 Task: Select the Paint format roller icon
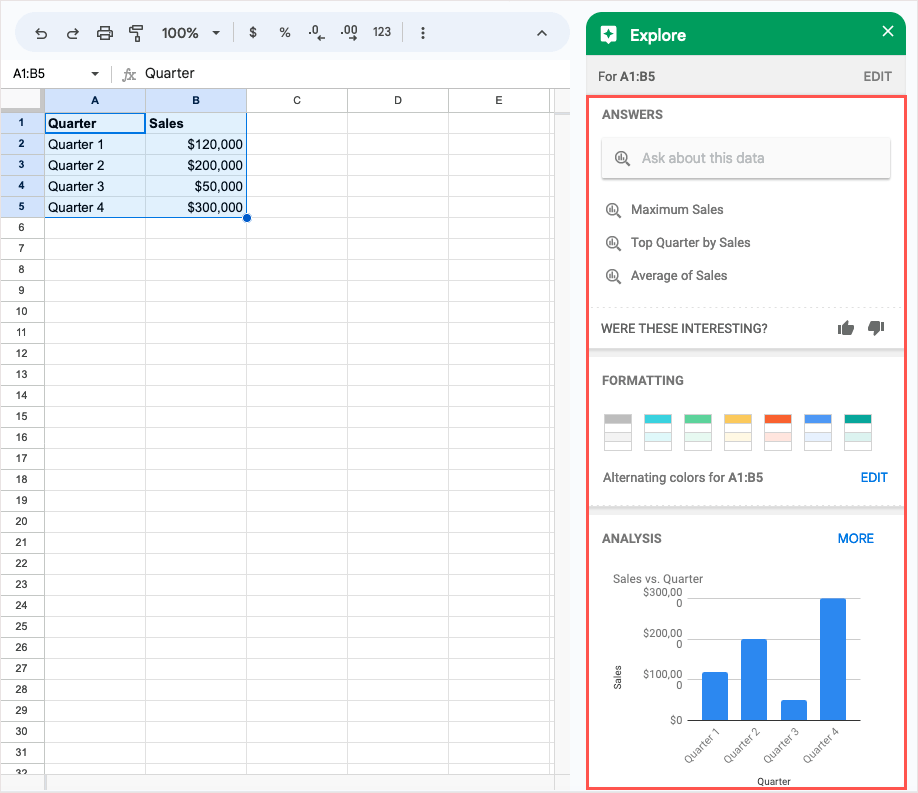(137, 33)
